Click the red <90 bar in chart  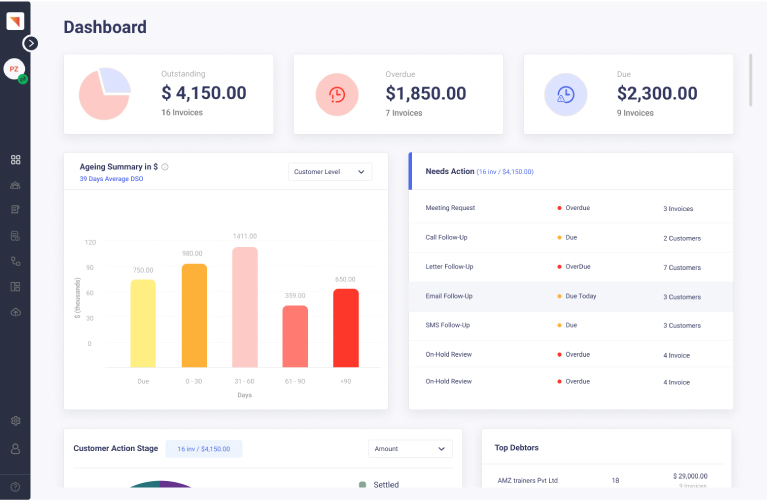346,328
